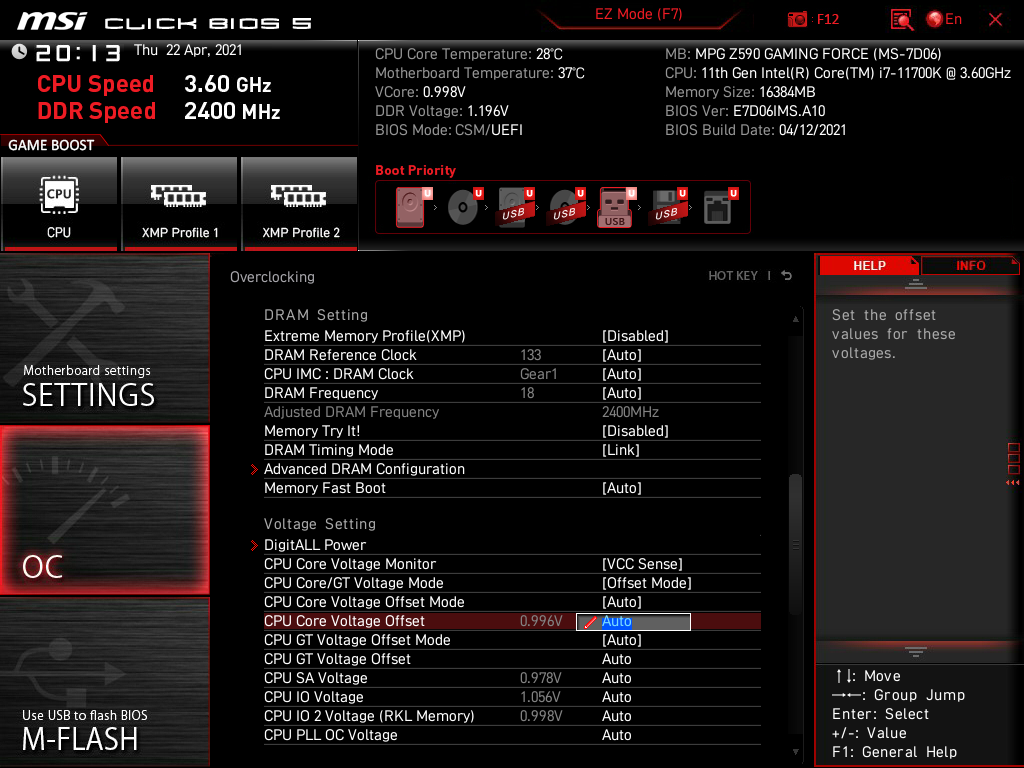This screenshot has width=1024, height=768.
Task: Click the Overclocking list scrollbar thumb
Action: pyautogui.click(x=795, y=543)
